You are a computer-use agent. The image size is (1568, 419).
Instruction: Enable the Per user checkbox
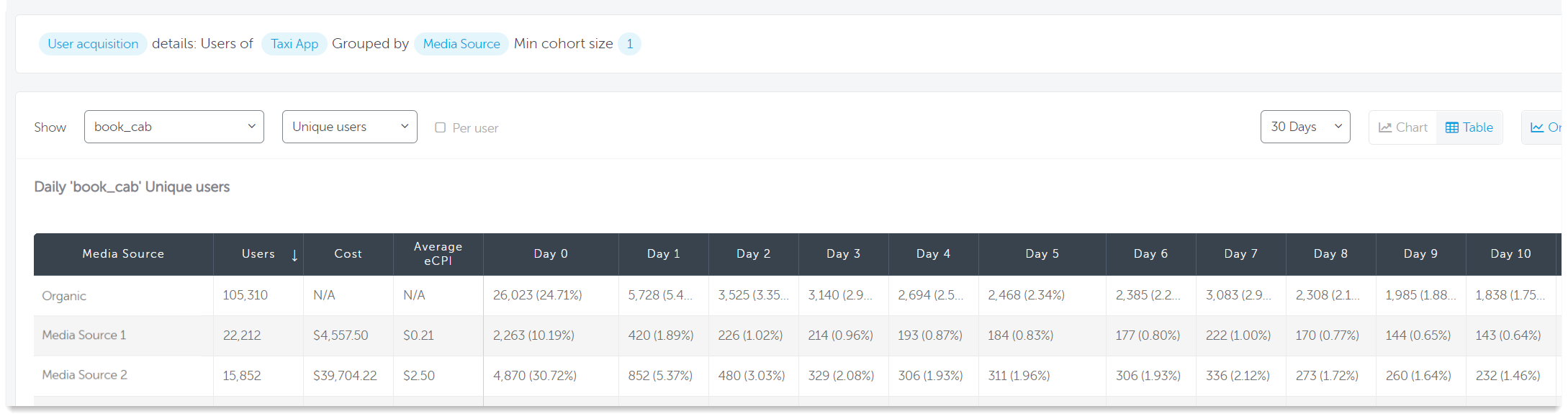coord(441,127)
